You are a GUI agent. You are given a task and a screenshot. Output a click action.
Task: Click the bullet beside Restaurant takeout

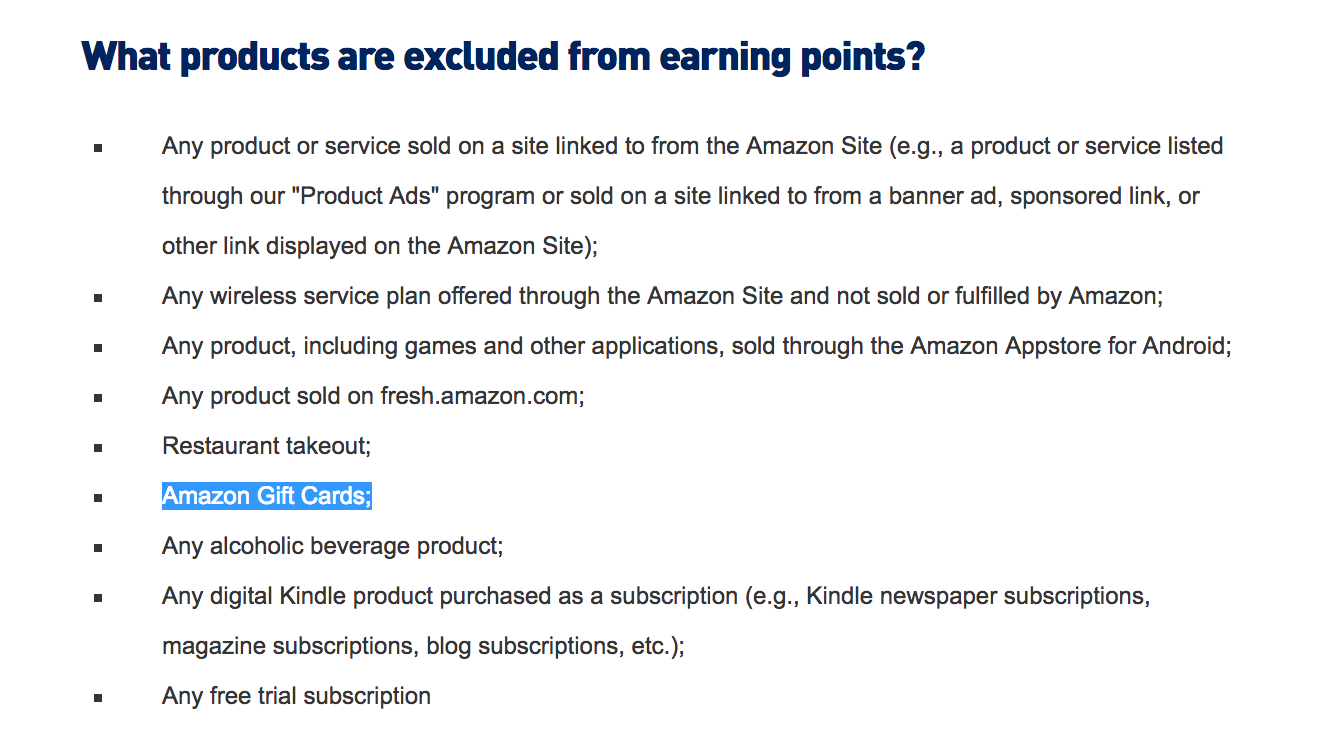click(98, 447)
